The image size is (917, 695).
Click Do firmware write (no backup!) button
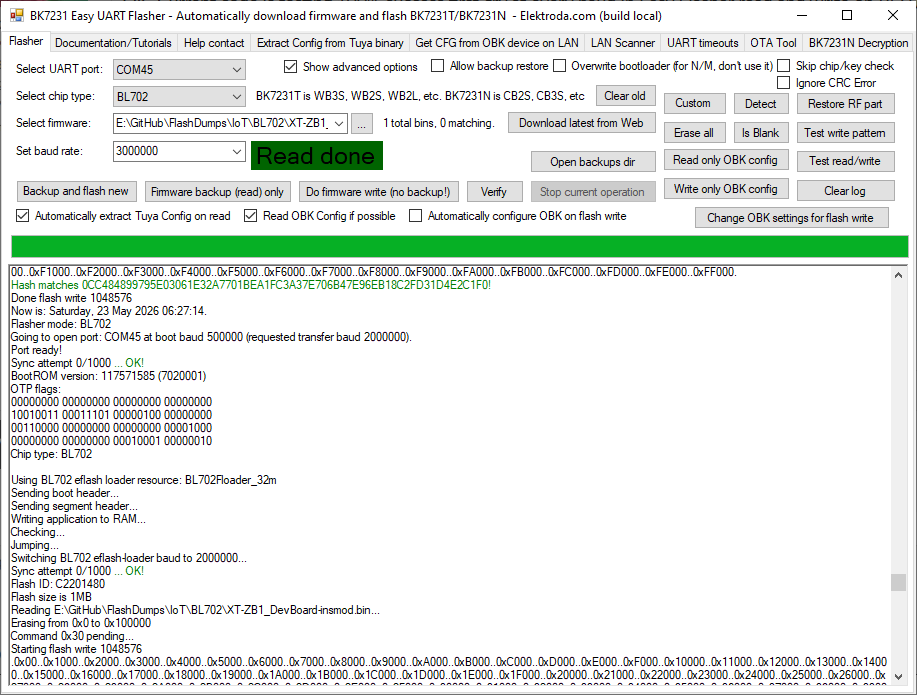(378, 192)
